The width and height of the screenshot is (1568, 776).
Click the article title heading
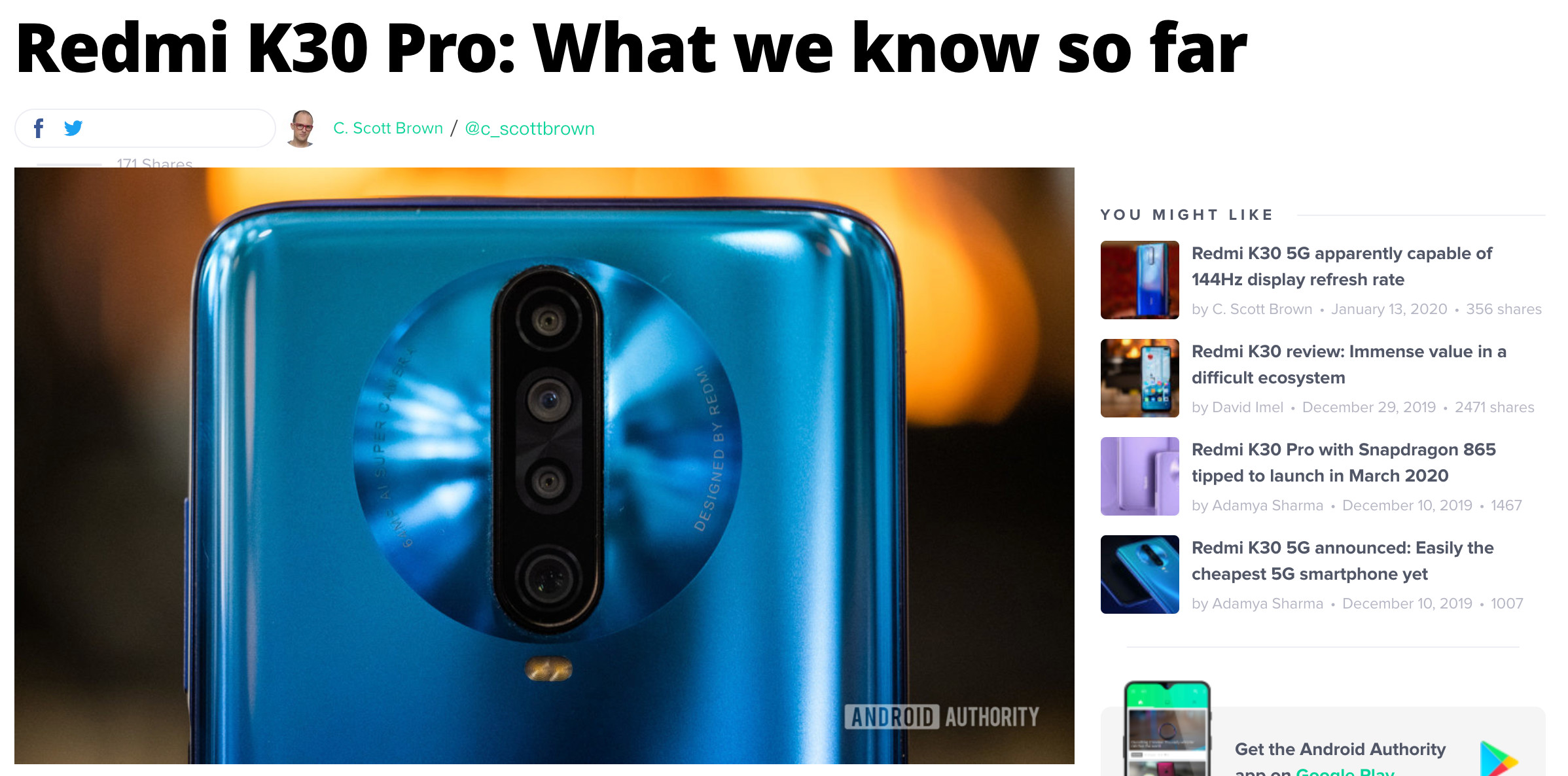(632, 48)
